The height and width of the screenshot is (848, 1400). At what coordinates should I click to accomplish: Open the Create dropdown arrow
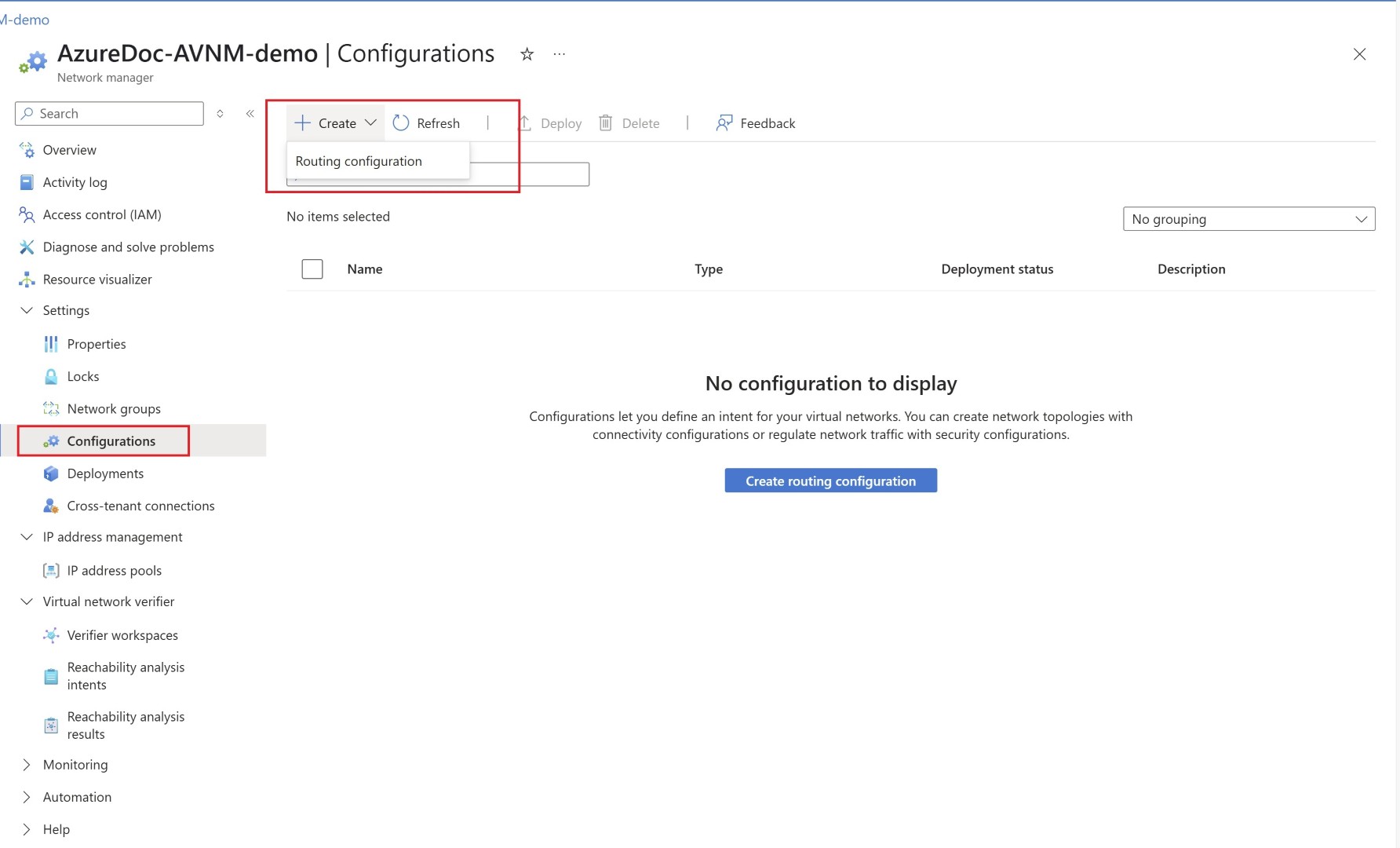point(371,123)
